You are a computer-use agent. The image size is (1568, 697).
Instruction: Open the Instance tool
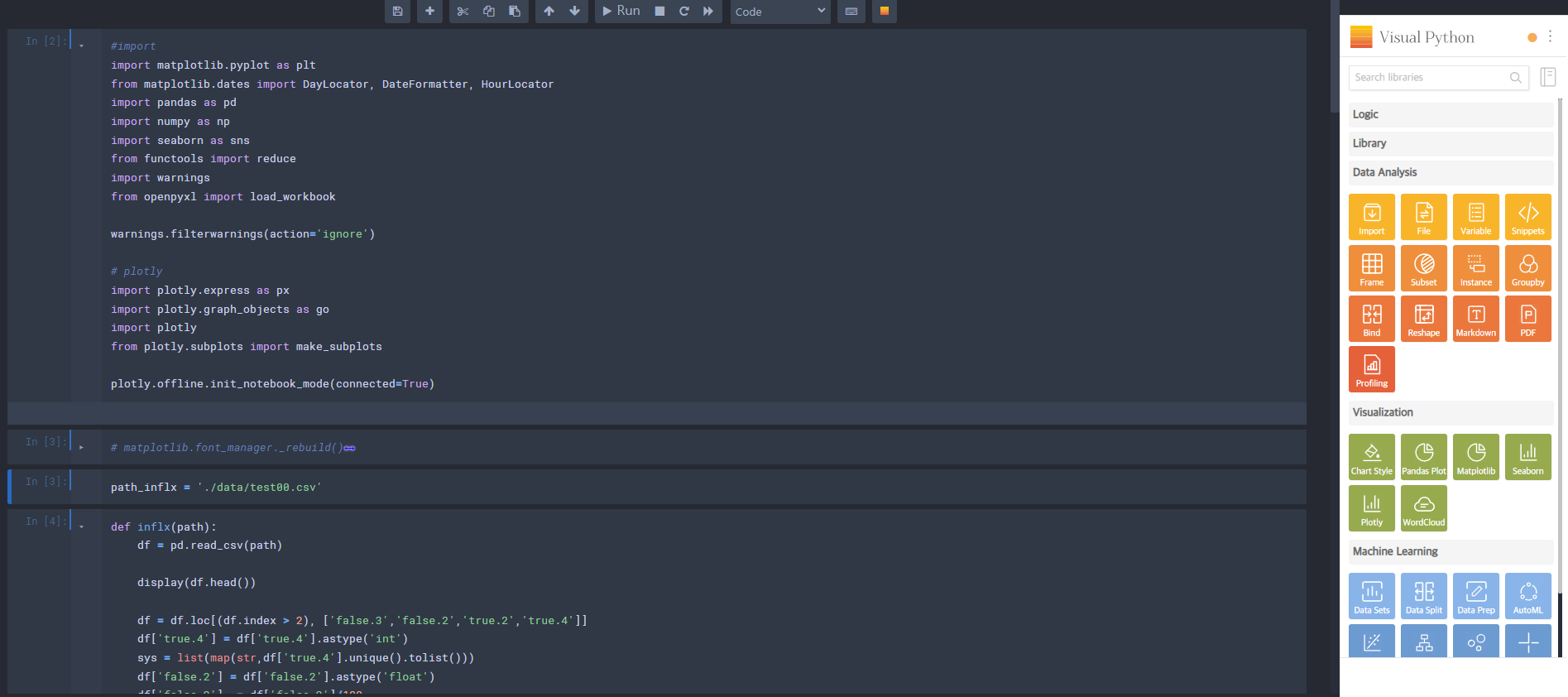tap(1476, 268)
